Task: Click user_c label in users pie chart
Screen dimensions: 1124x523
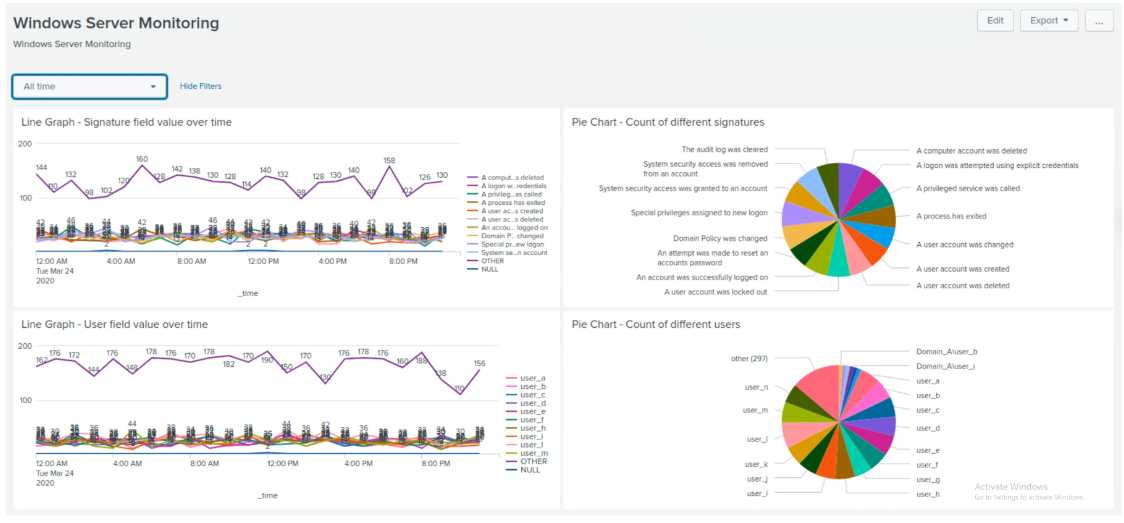Action: pos(928,410)
